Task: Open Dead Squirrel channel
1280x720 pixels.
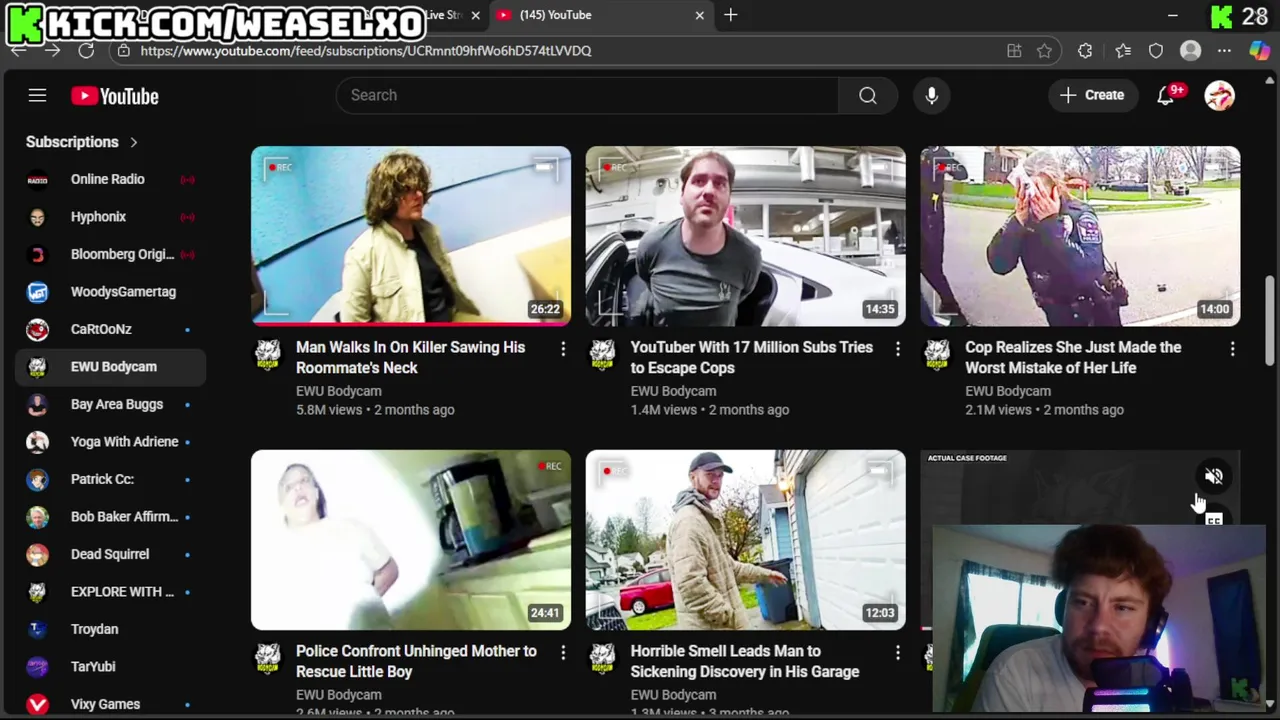Action: click(110, 554)
